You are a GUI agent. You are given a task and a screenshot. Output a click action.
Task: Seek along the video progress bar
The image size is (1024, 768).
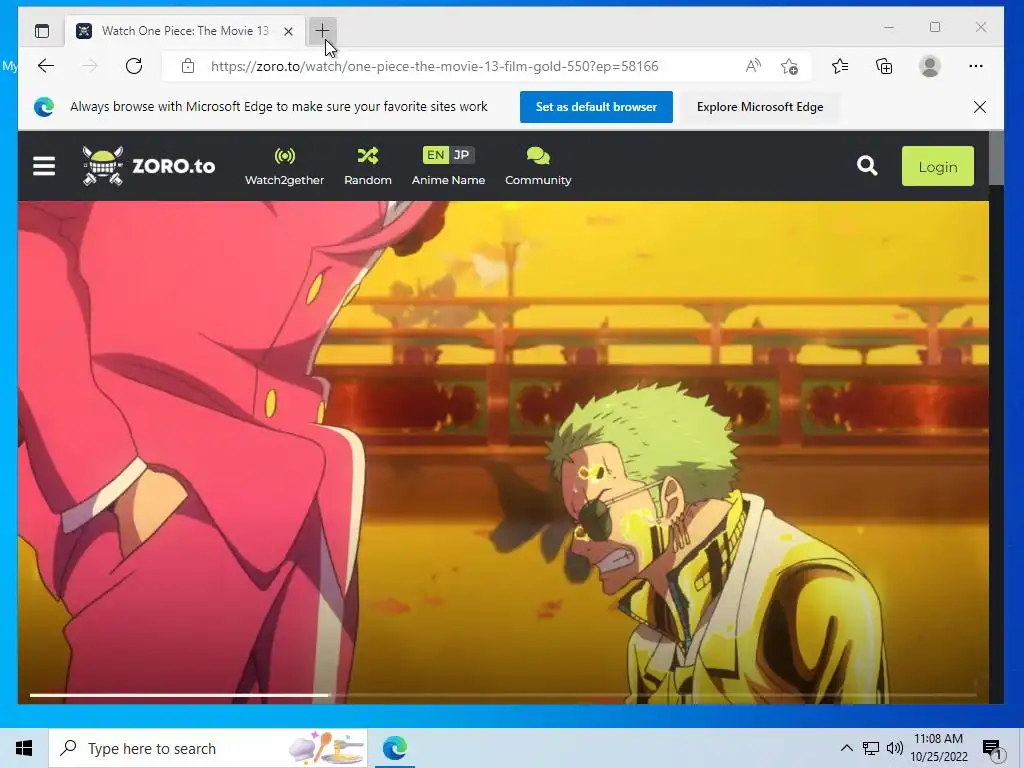[503, 695]
